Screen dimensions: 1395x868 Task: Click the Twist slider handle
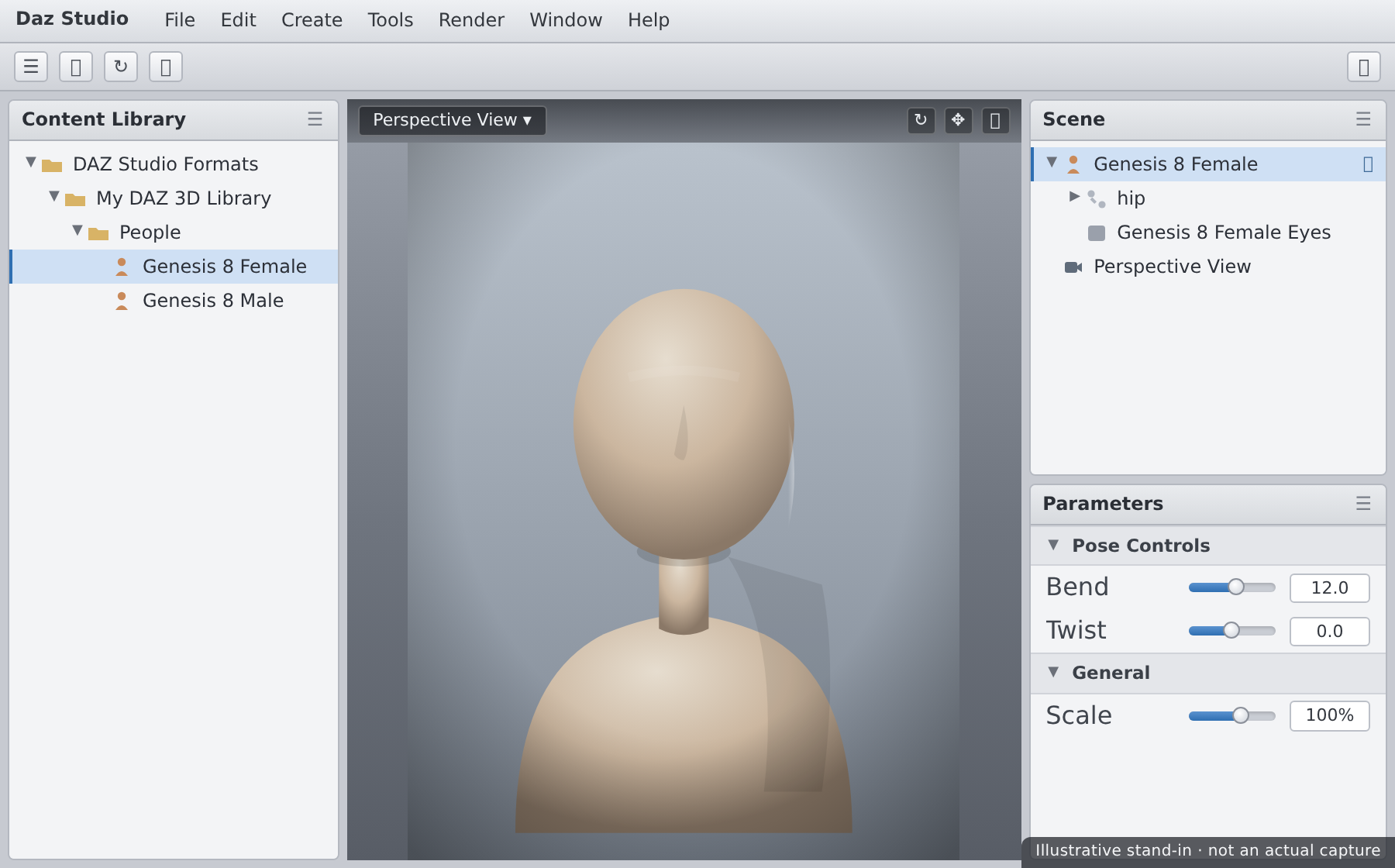click(1231, 630)
